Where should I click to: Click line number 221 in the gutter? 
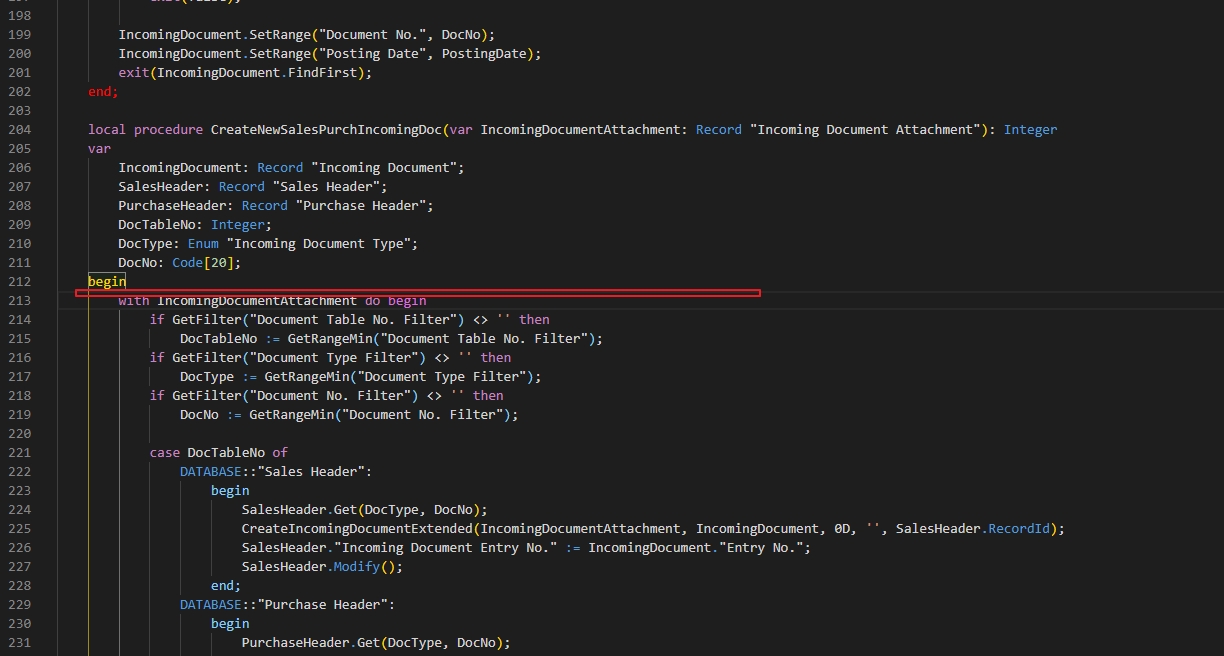(x=18, y=452)
